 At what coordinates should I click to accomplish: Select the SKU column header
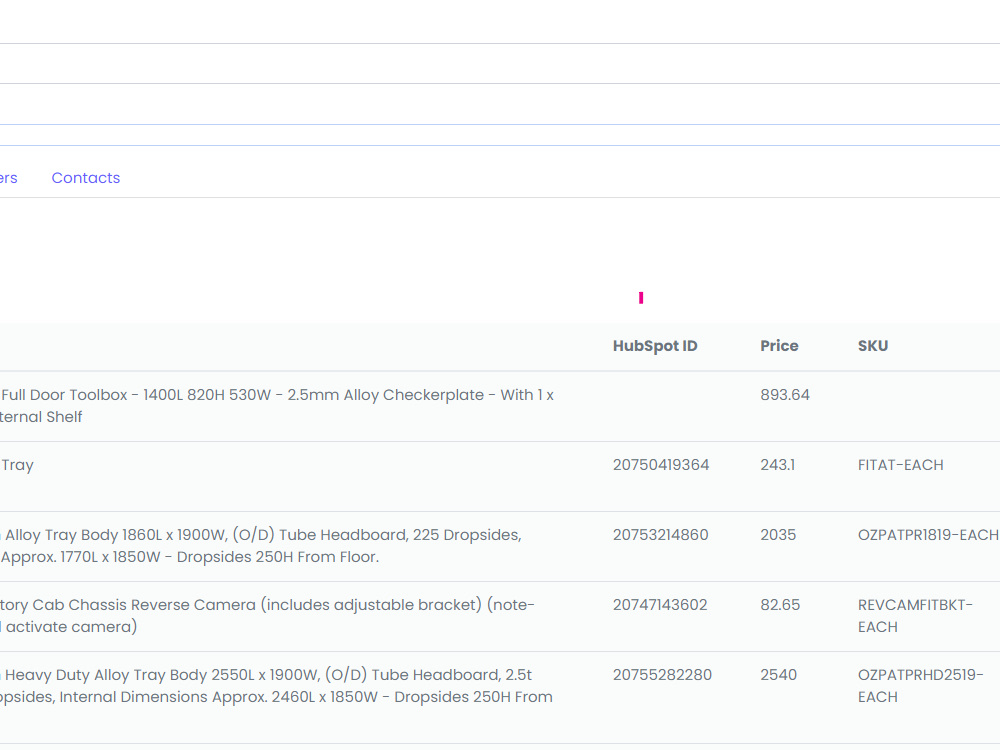(x=872, y=346)
